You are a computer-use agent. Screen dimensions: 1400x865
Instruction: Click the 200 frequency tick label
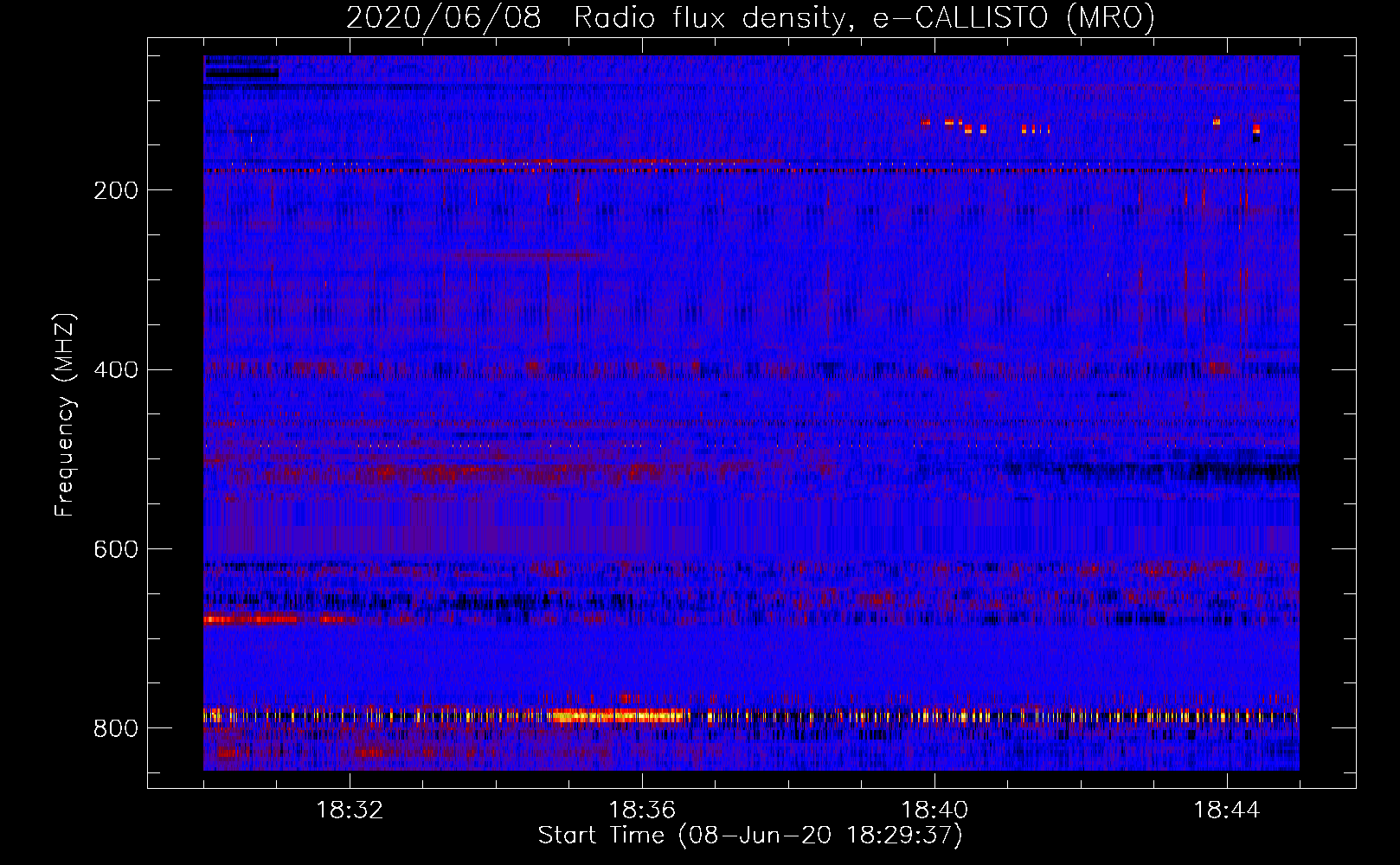pos(116,190)
